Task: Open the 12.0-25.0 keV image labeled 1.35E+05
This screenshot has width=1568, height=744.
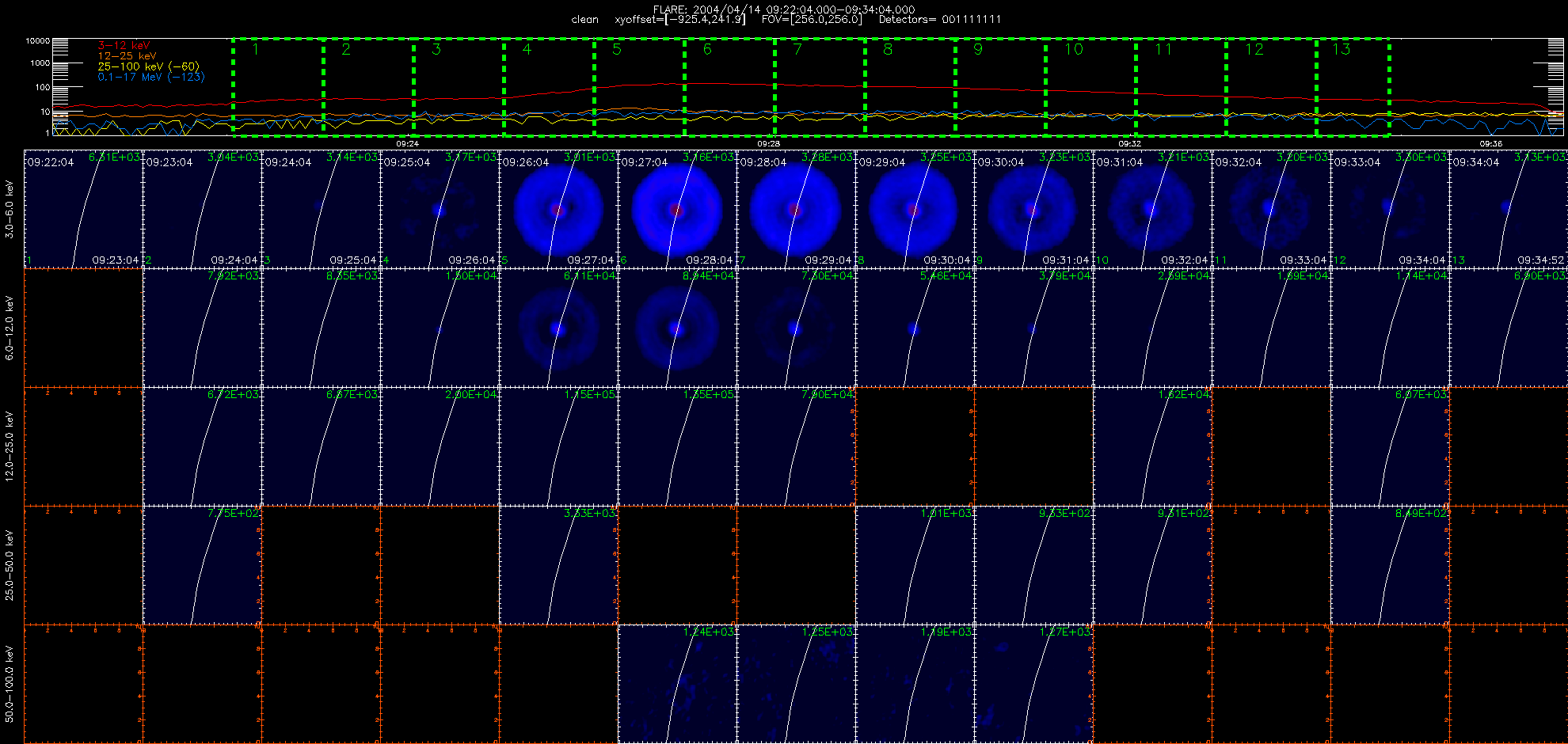Action: click(x=677, y=446)
